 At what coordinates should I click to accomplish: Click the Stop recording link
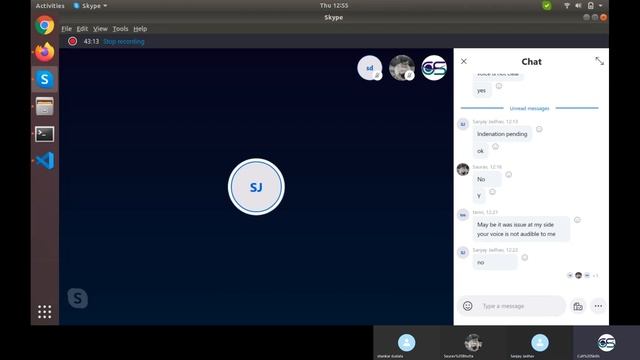[x=124, y=42]
